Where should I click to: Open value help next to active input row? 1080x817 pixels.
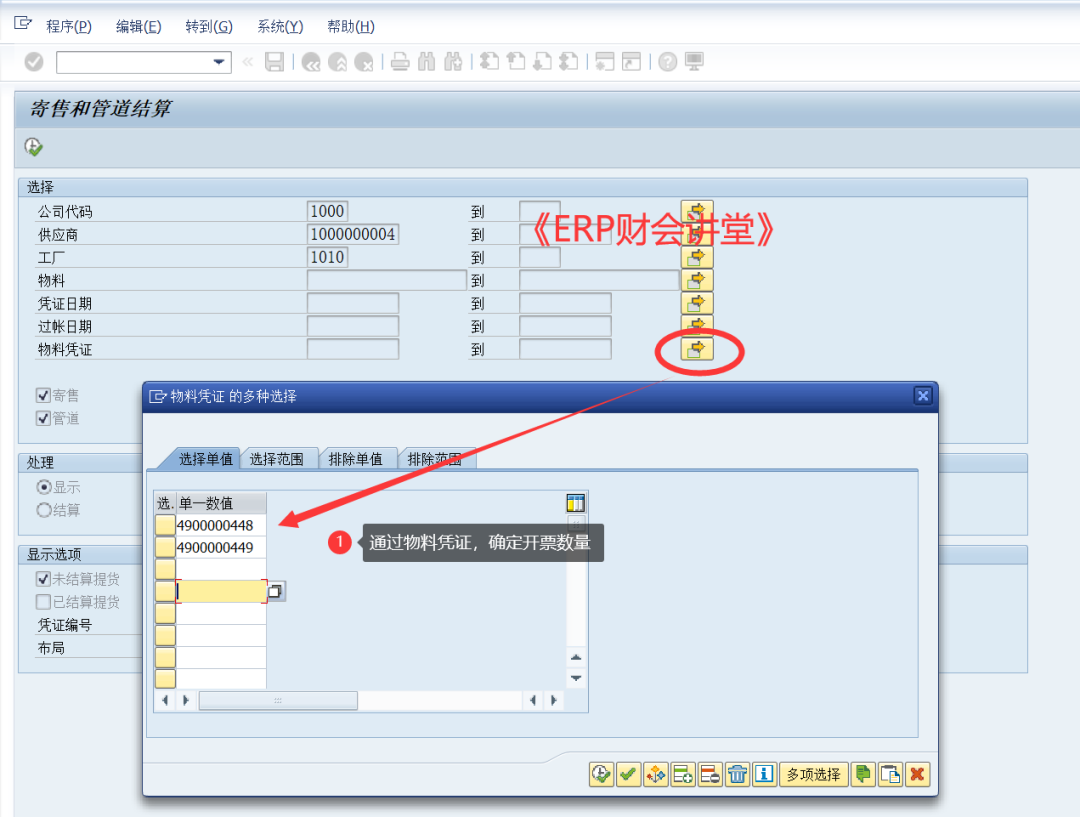[275, 591]
